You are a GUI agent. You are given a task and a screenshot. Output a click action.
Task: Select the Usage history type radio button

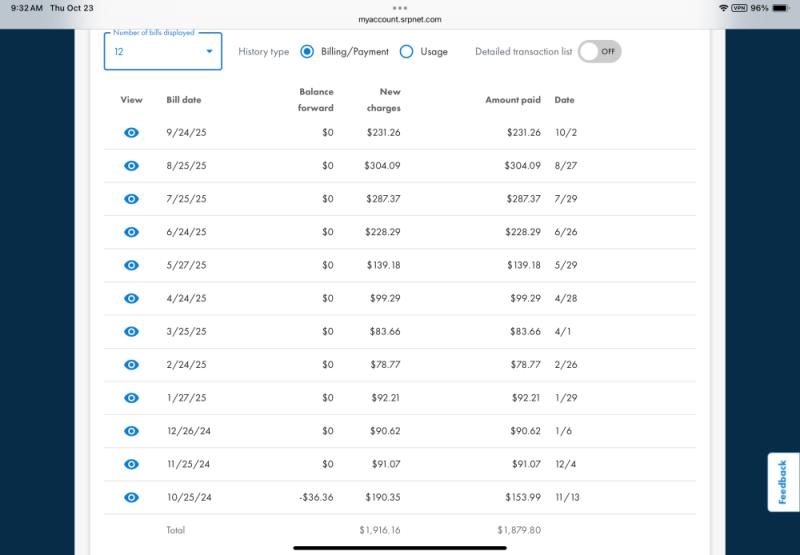pyautogui.click(x=406, y=52)
